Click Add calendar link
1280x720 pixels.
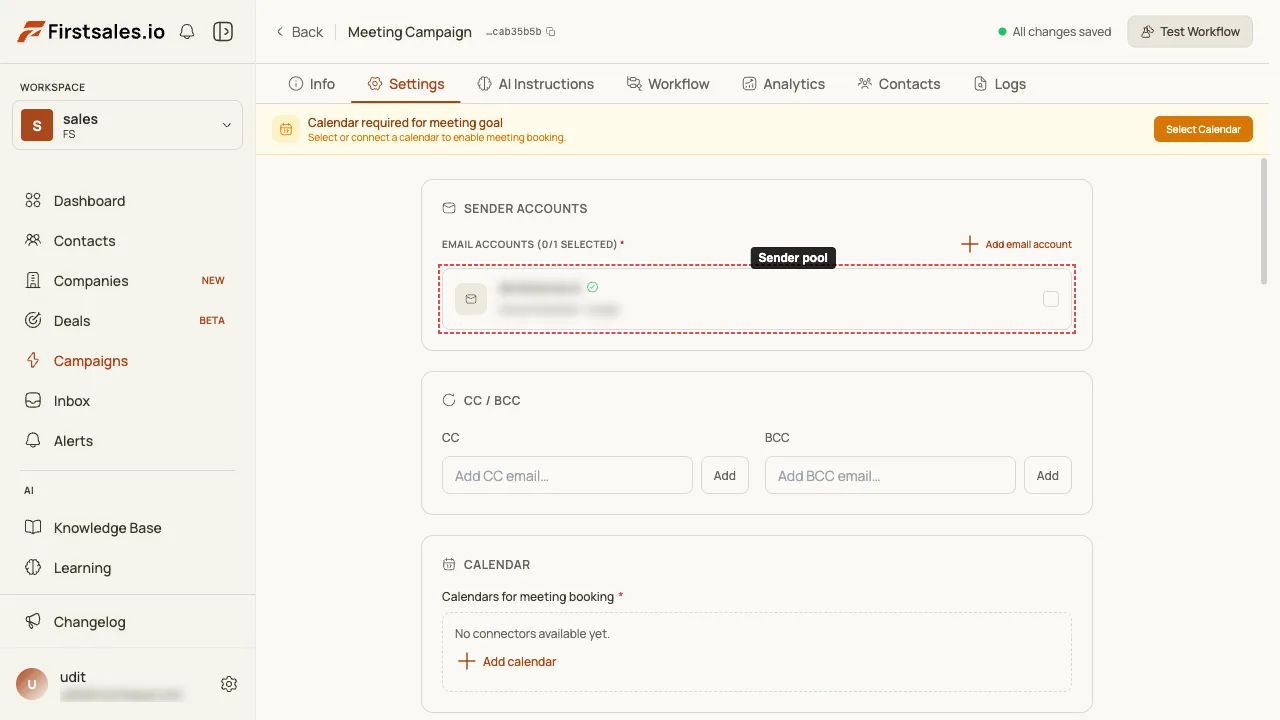tap(507, 662)
